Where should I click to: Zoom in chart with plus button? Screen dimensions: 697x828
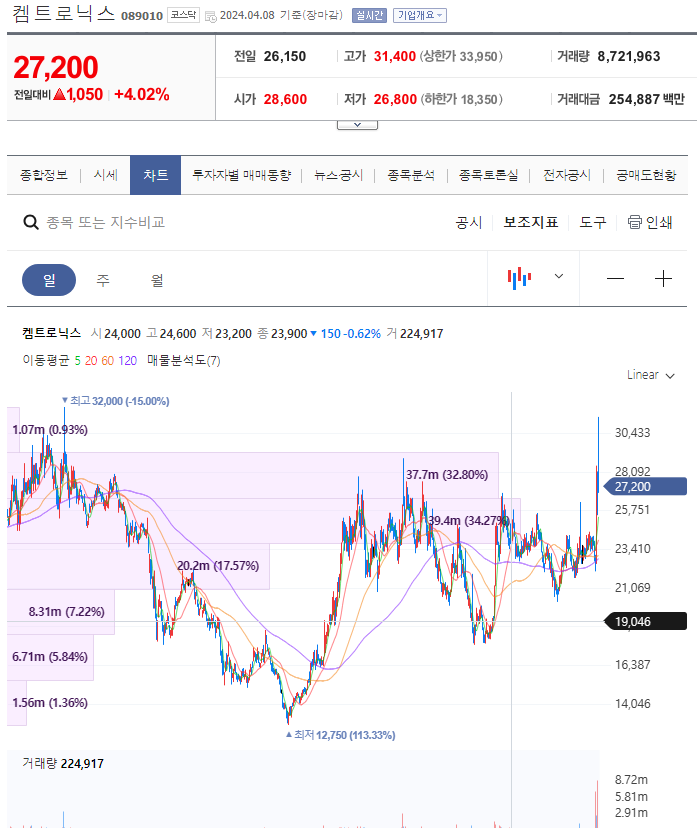coord(663,278)
